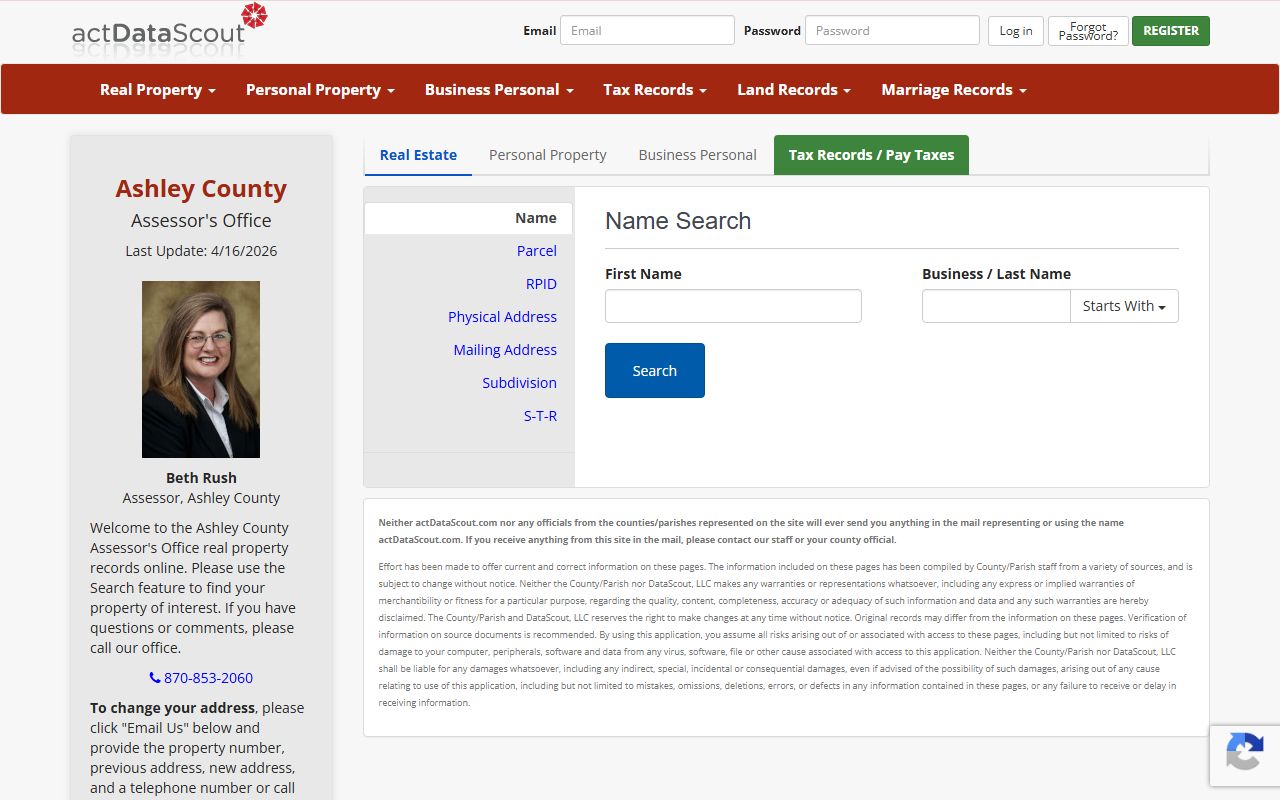The image size is (1280, 800).
Task: Select the Subdivision search option
Action: [519, 383]
